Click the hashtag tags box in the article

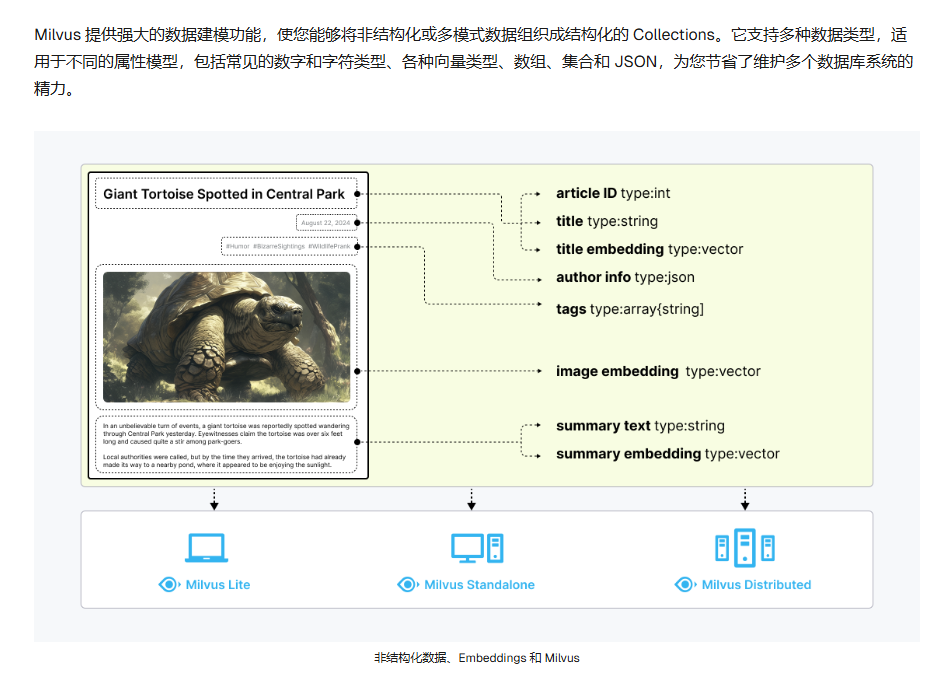tap(288, 246)
